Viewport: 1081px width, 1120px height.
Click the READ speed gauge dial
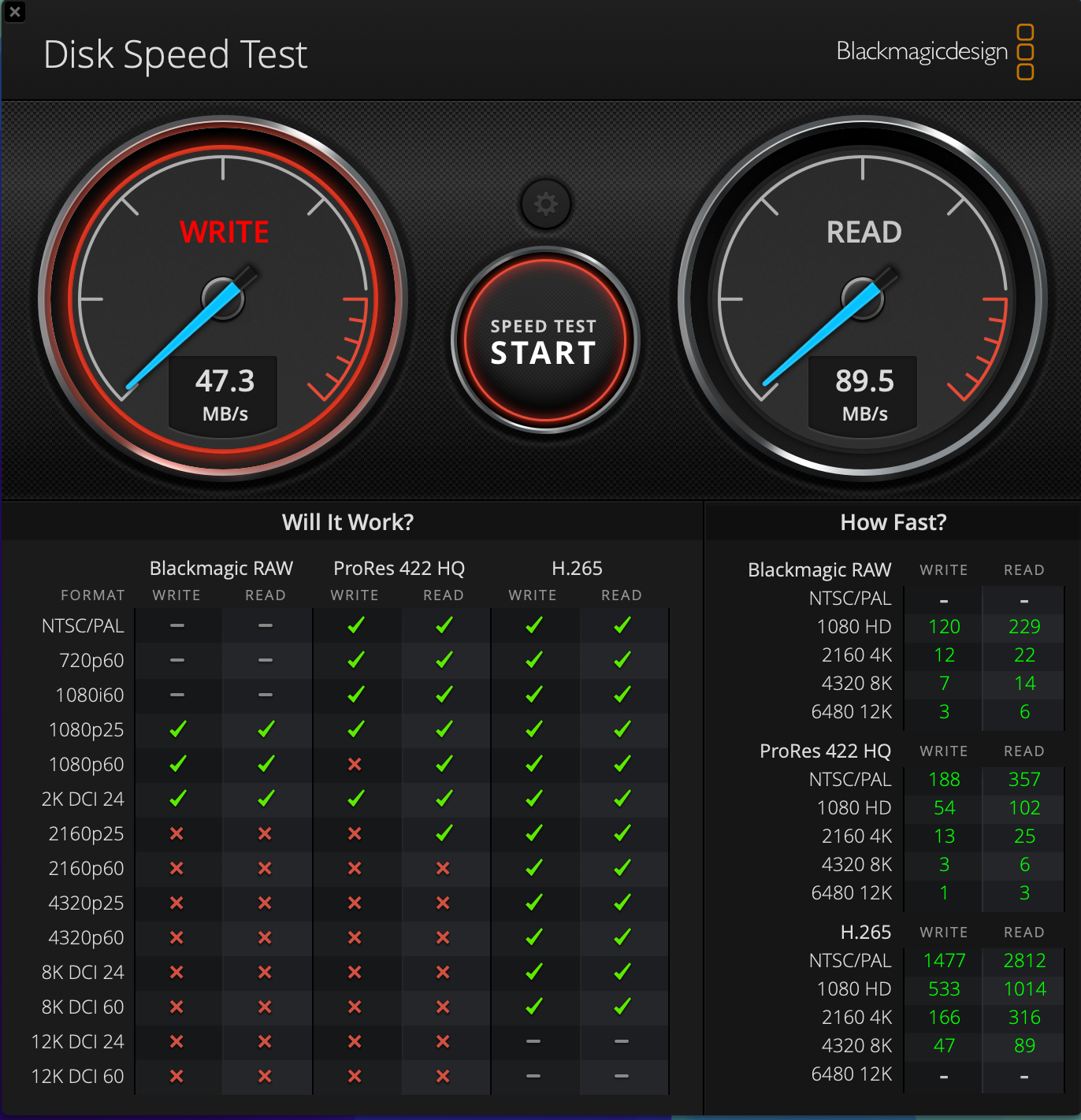864,298
